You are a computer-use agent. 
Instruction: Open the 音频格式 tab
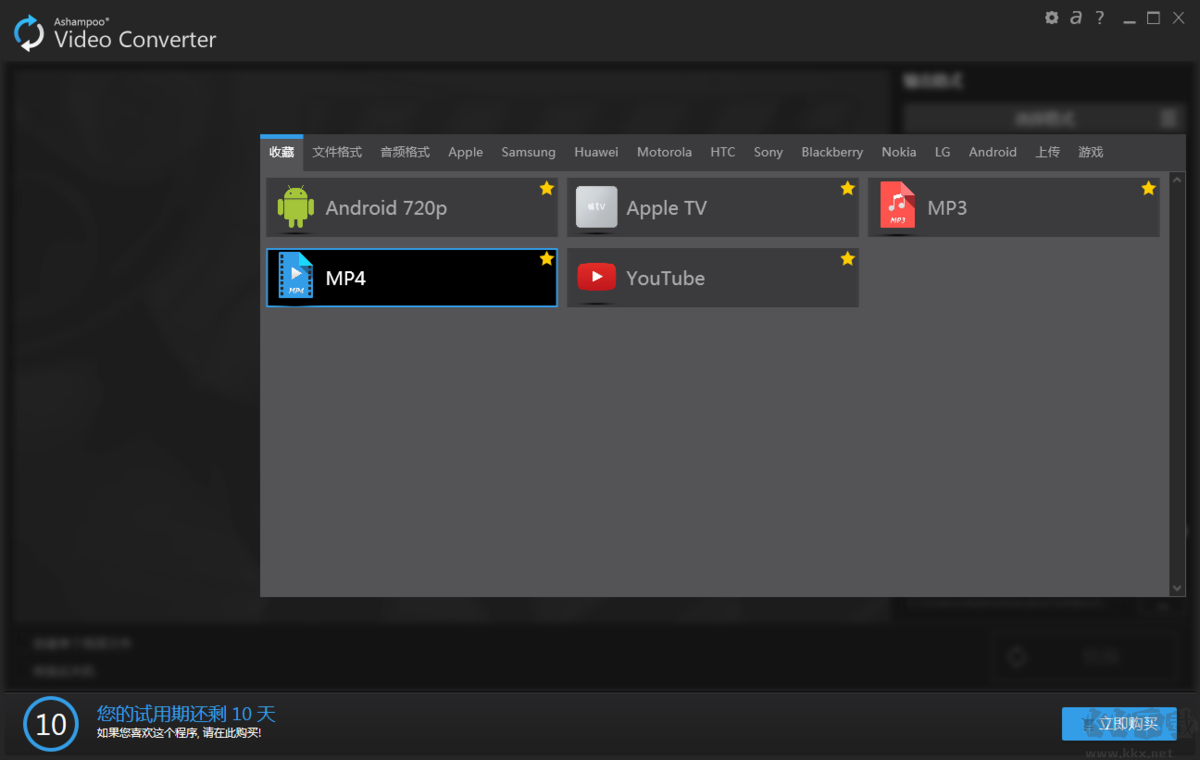coord(405,152)
